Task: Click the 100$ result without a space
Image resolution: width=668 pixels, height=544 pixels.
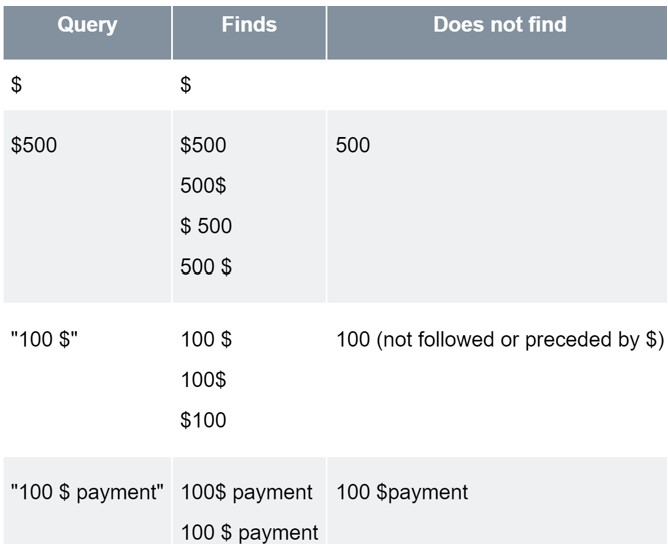Action: [x=203, y=380]
